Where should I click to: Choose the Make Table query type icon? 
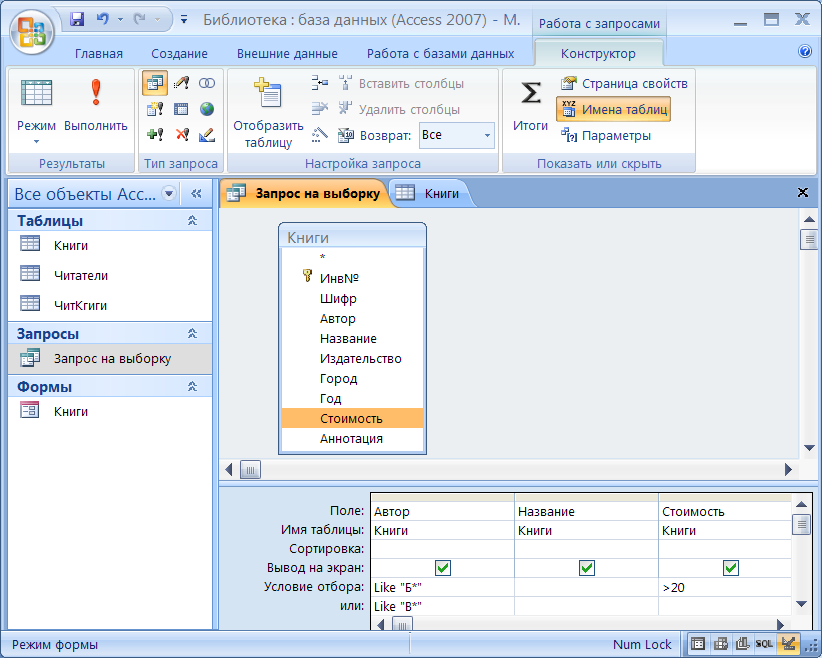pyautogui.click(x=155, y=109)
